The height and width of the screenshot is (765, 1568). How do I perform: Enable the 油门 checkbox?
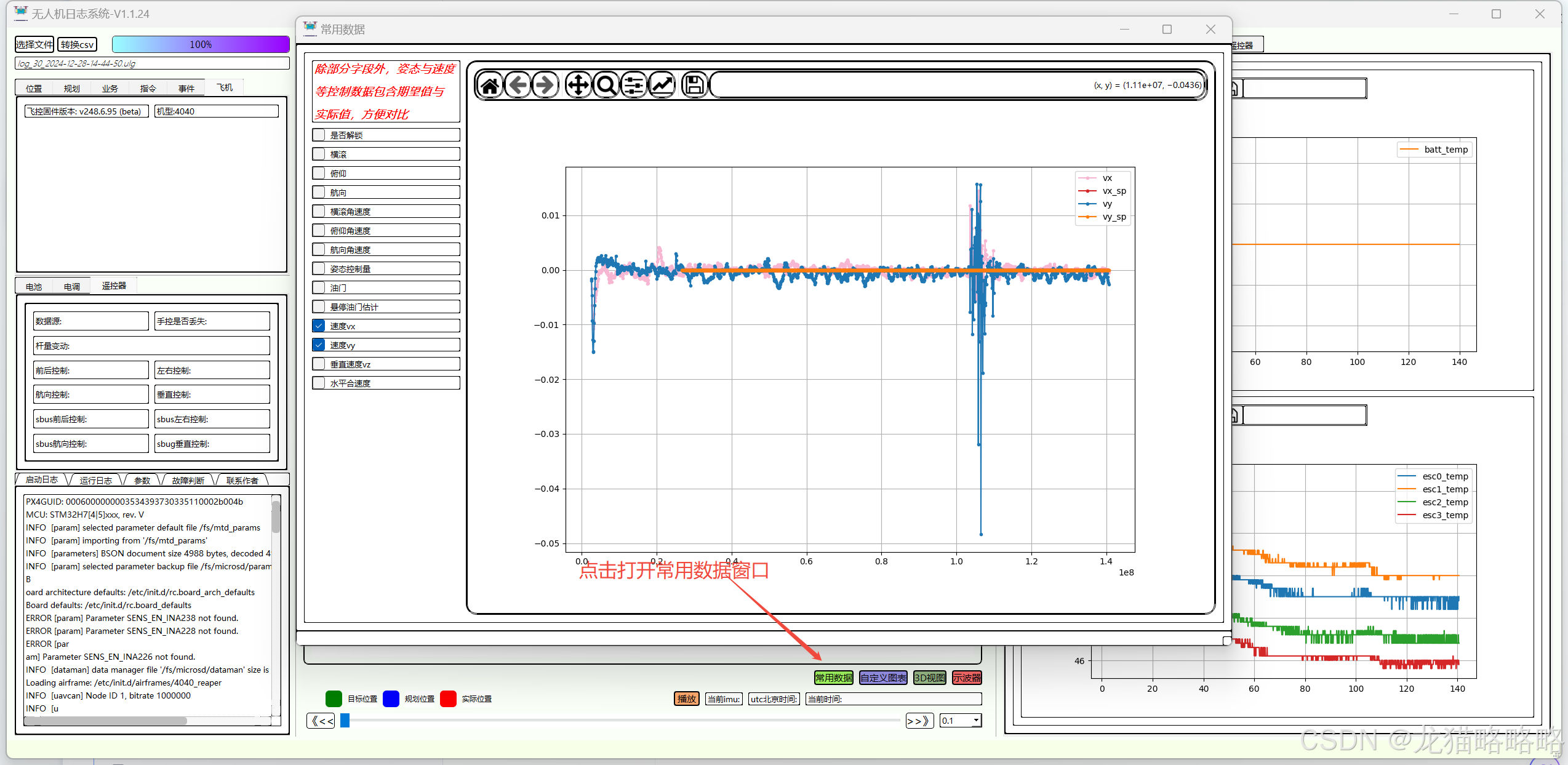pyautogui.click(x=319, y=287)
